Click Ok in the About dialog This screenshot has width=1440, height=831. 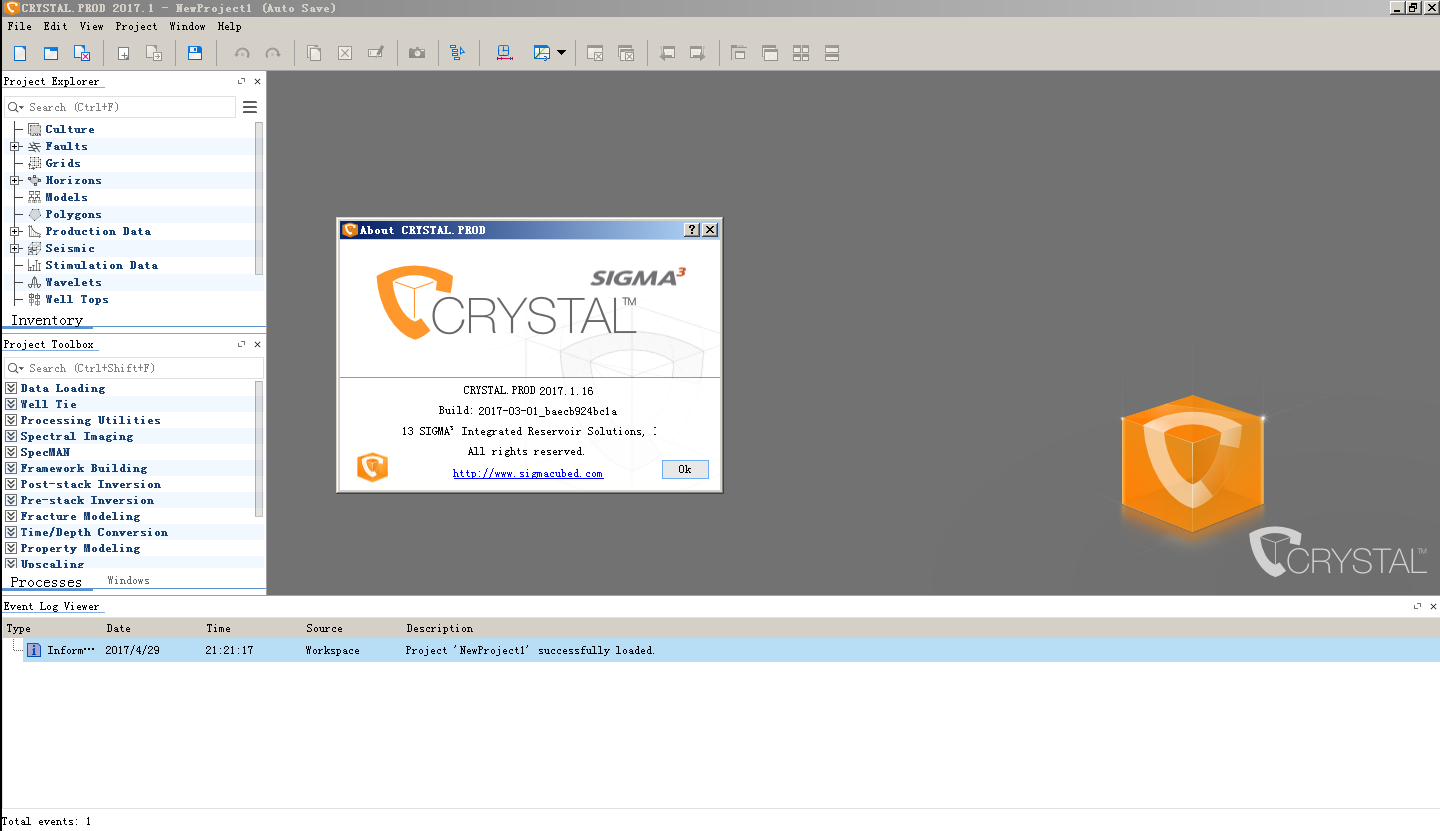click(685, 469)
